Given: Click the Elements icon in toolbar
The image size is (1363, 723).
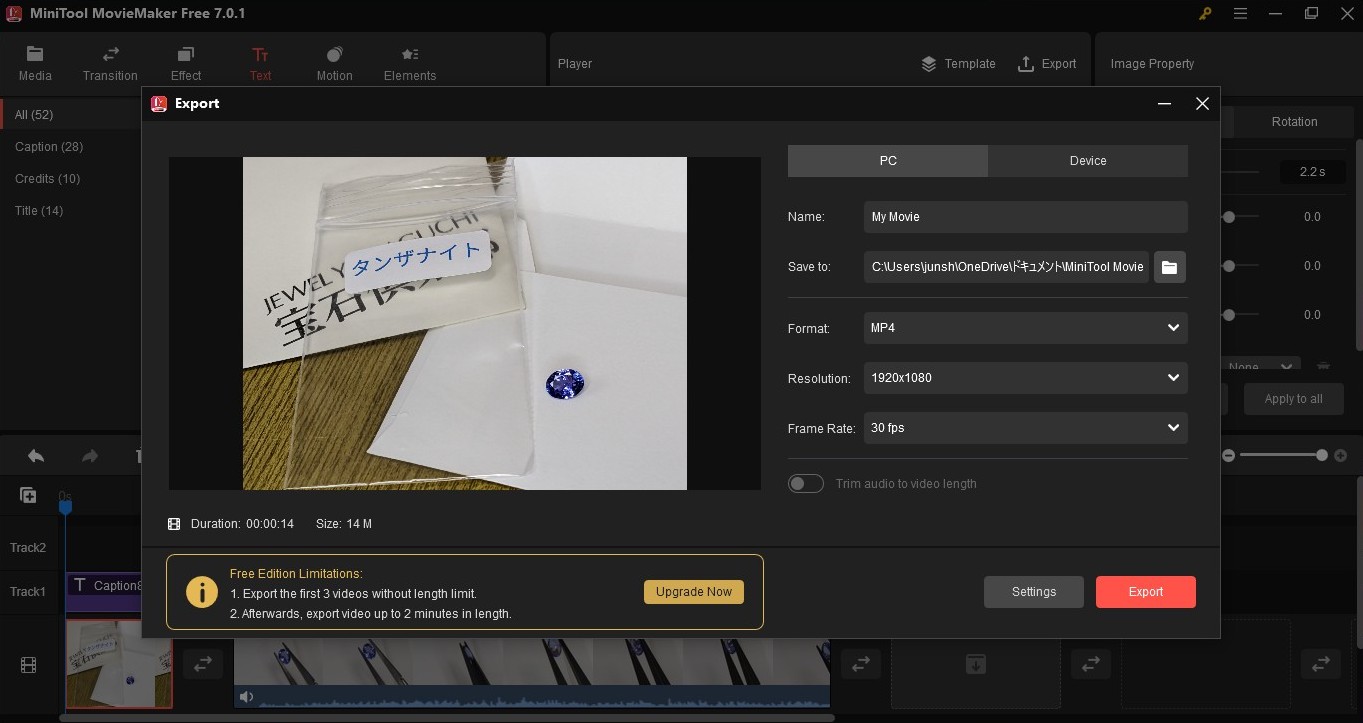Looking at the screenshot, I should [410, 55].
